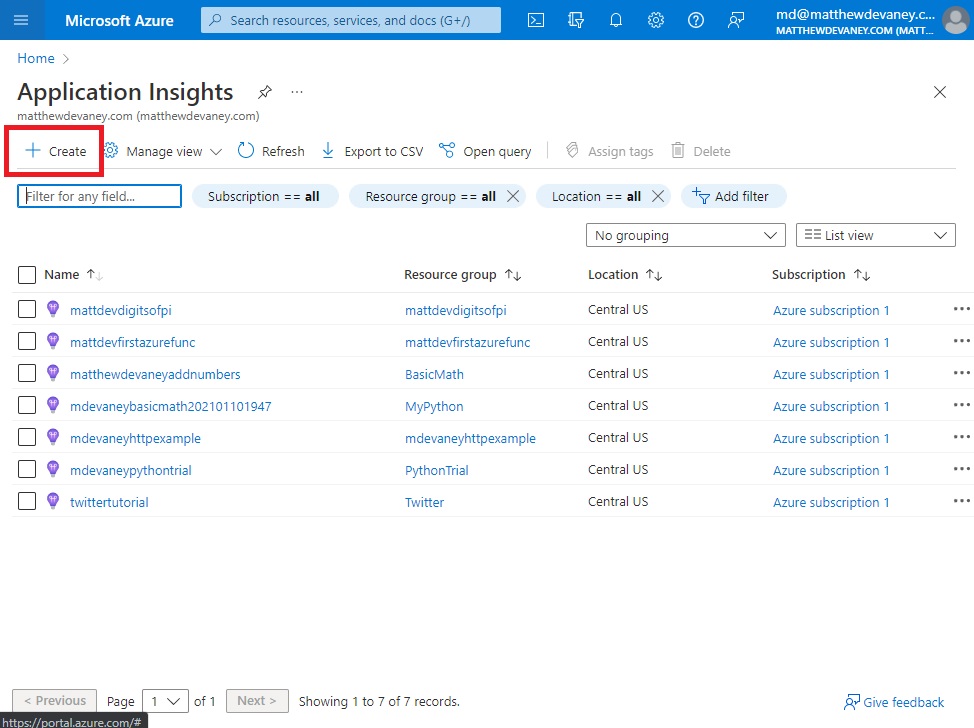This screenshot has height=728, width=974.
Task: Open the Manage view dropdown
Action: pos(162,150)
